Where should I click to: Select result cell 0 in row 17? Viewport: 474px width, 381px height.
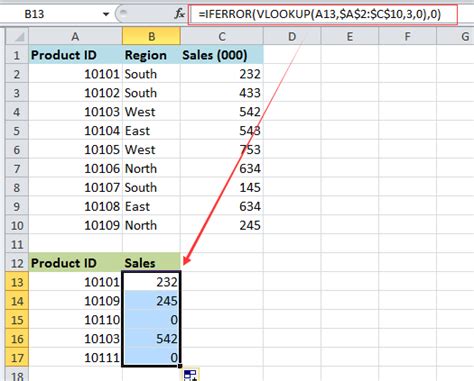tap(151, 358)
